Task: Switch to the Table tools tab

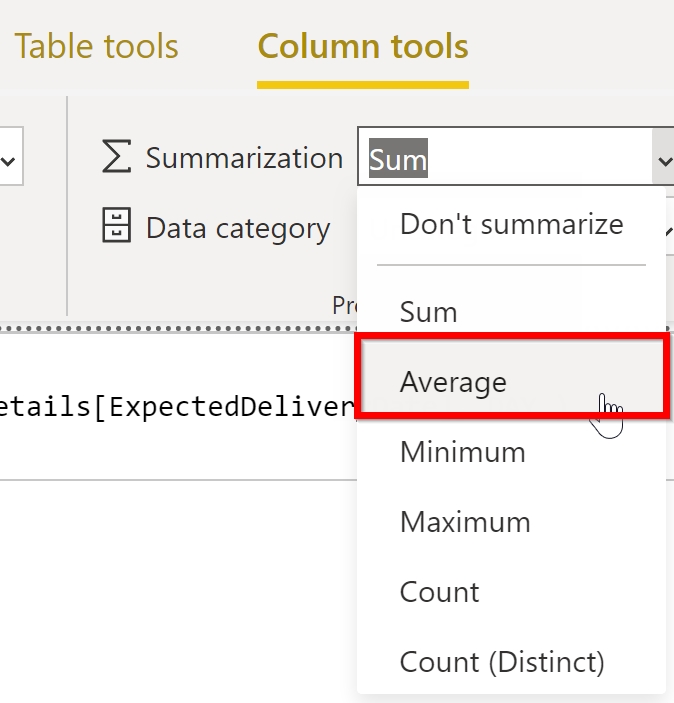Action: (96, 46)
